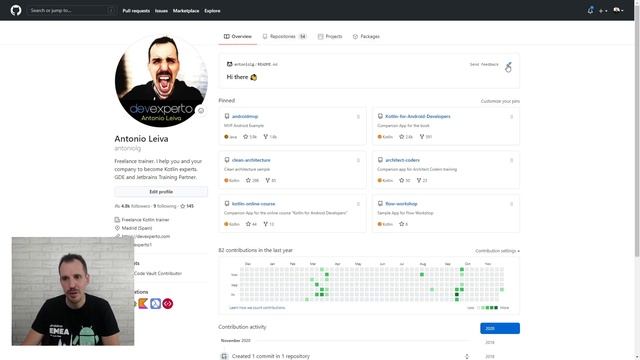Open the notifications bell
This screenshot has height=360, width=640.
click(x=590, y=10)
